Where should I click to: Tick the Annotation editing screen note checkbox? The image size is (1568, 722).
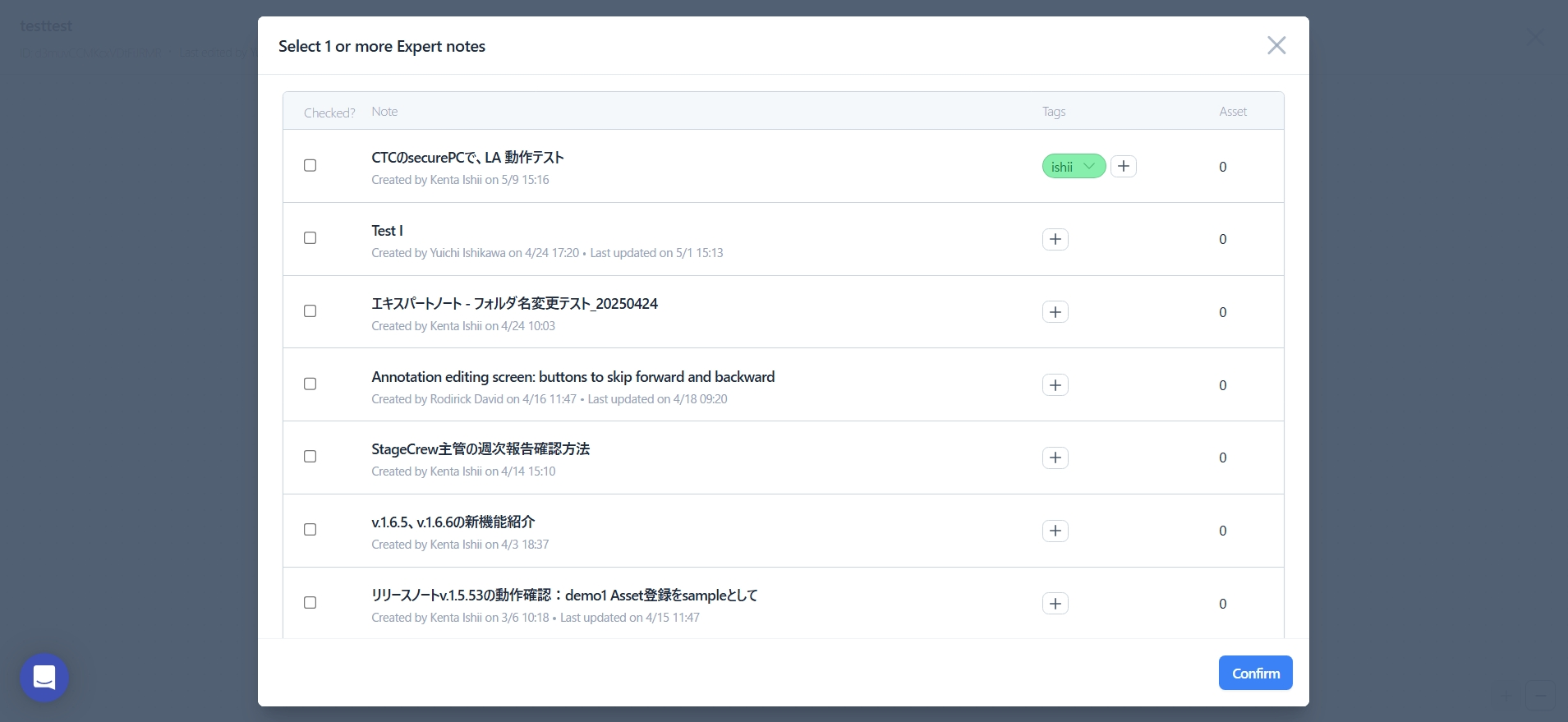(310, 384)
